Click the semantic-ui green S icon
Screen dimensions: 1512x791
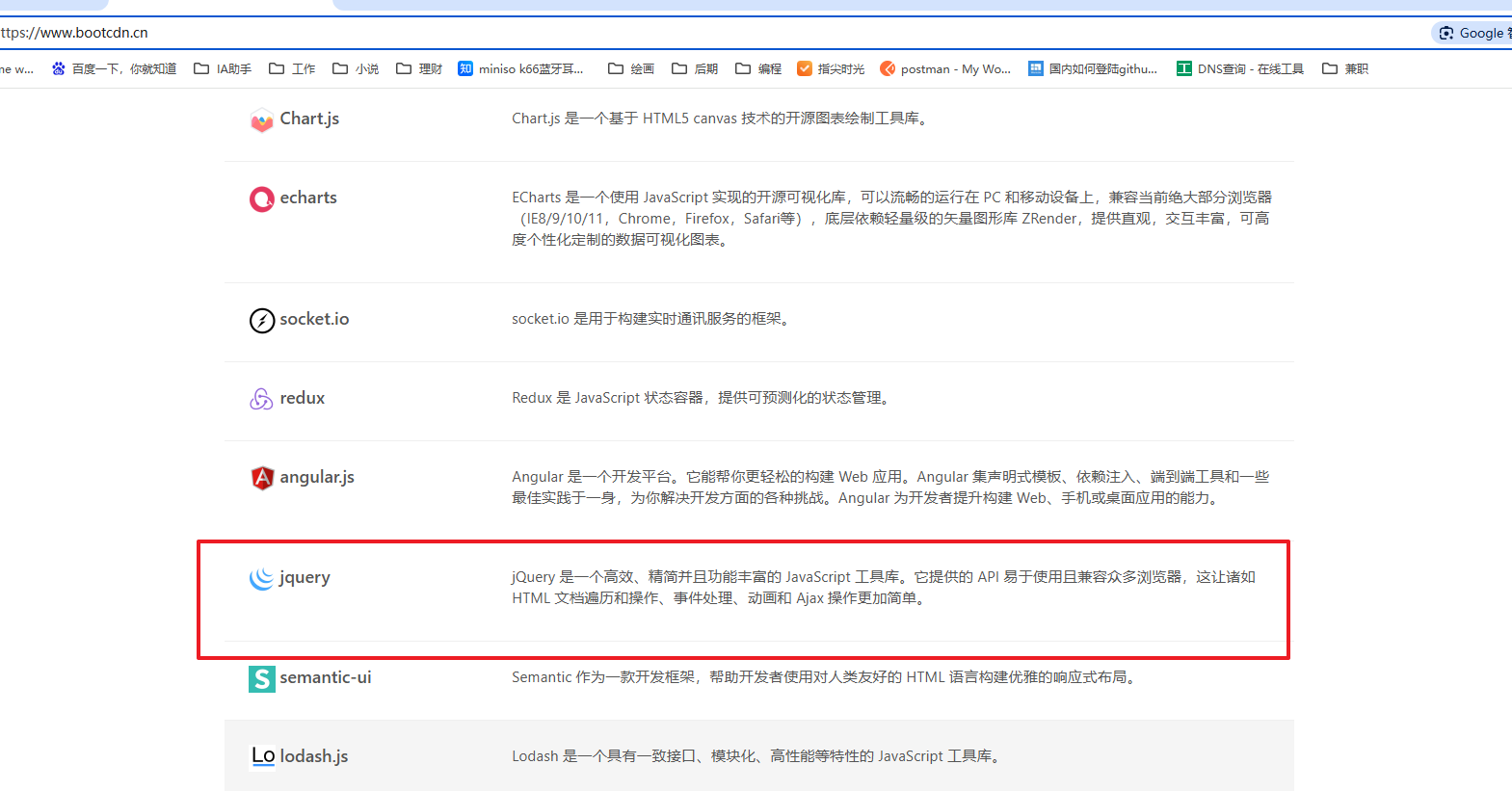coord(261,678)
